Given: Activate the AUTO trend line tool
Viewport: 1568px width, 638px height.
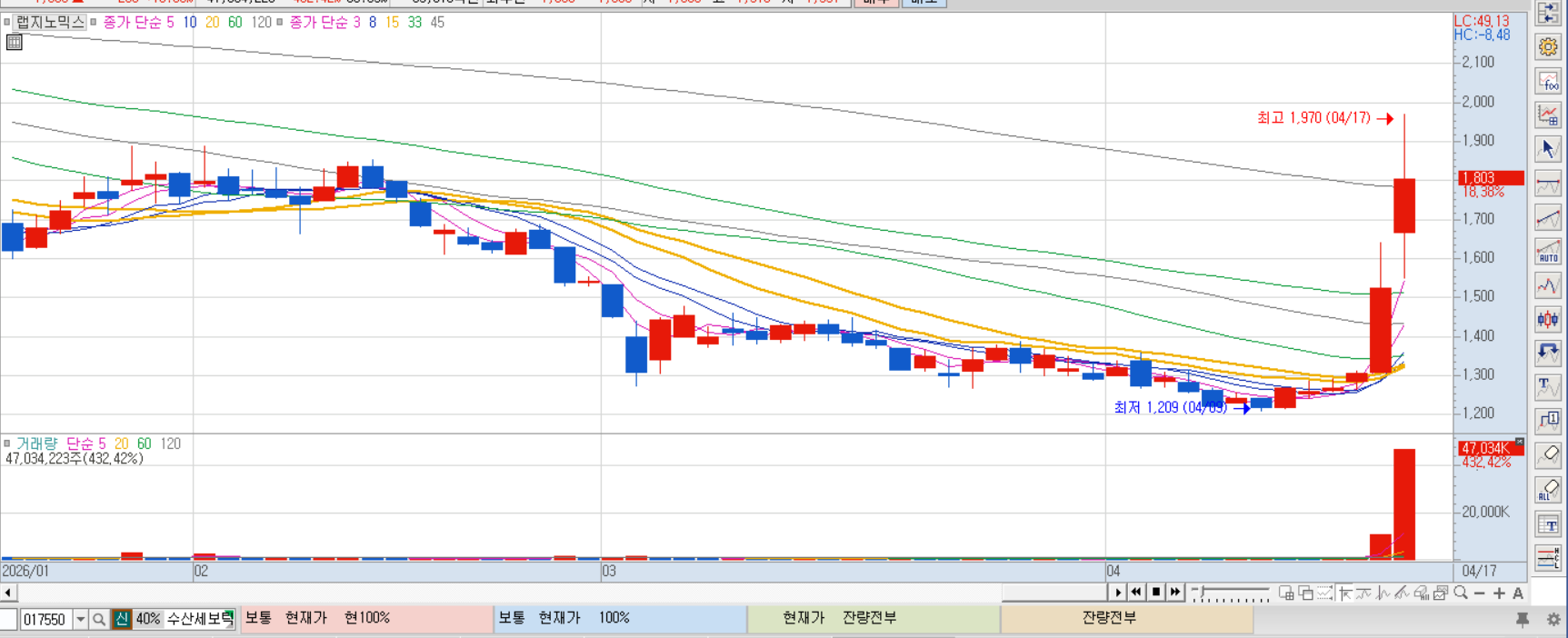Looking at the screenshot, I should (1548, 252).
